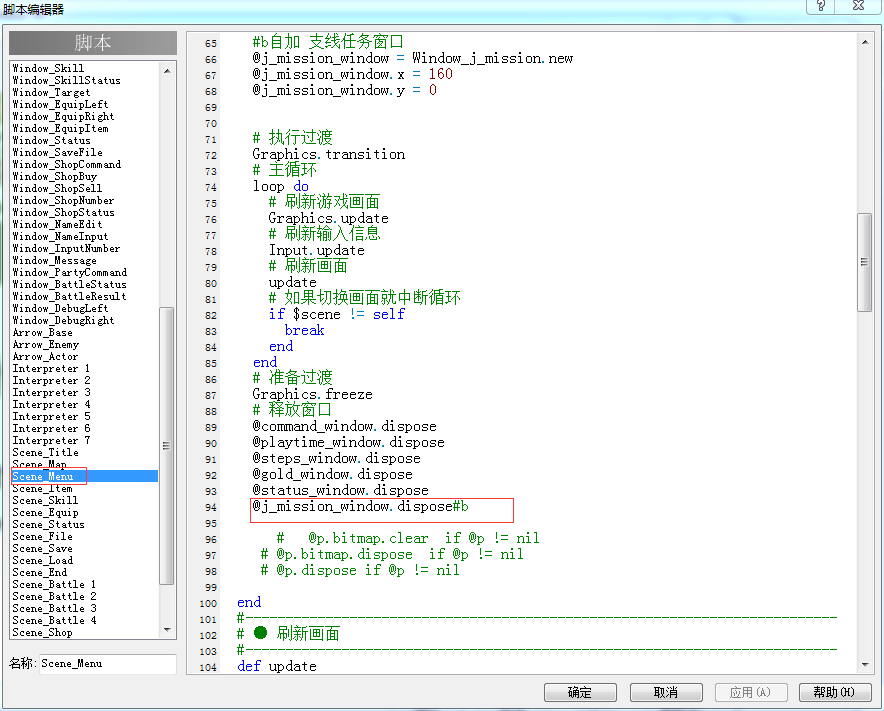Click the 取消 cancel button
884x711 pixels.
coord(666,692)
